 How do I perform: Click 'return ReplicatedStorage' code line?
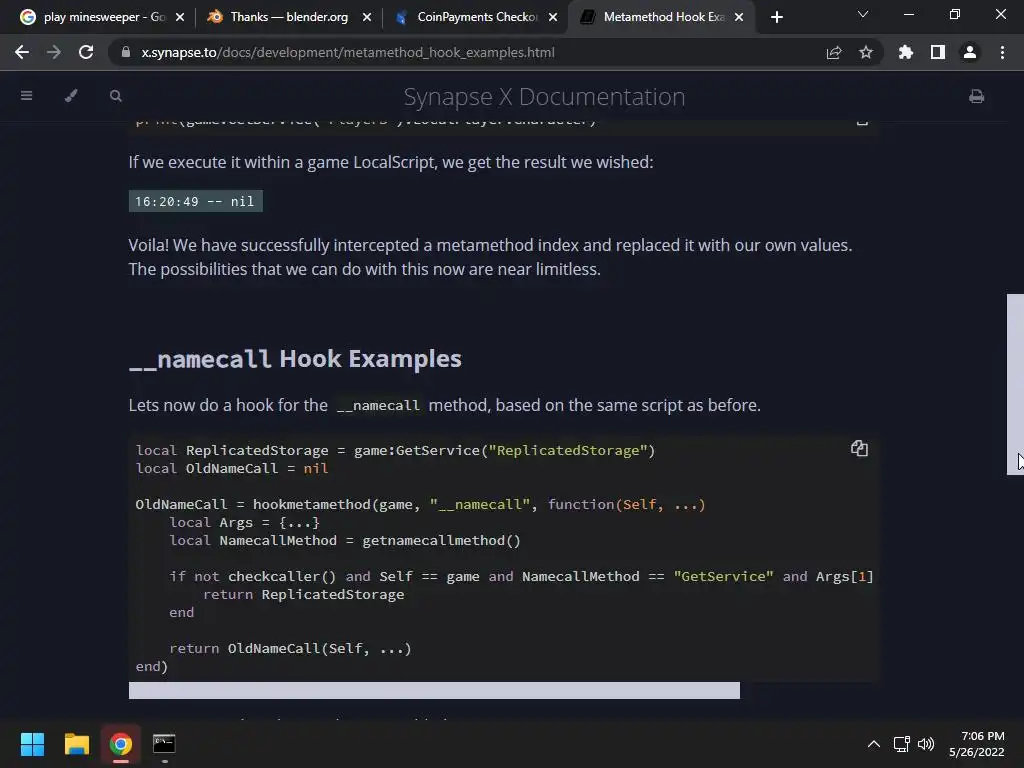(304, 594)
